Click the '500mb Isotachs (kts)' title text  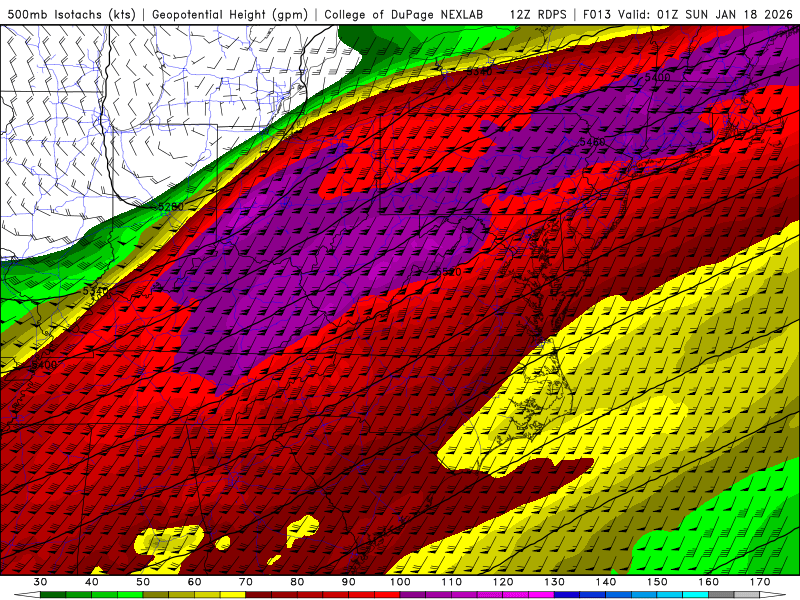[x=71, y=15]
